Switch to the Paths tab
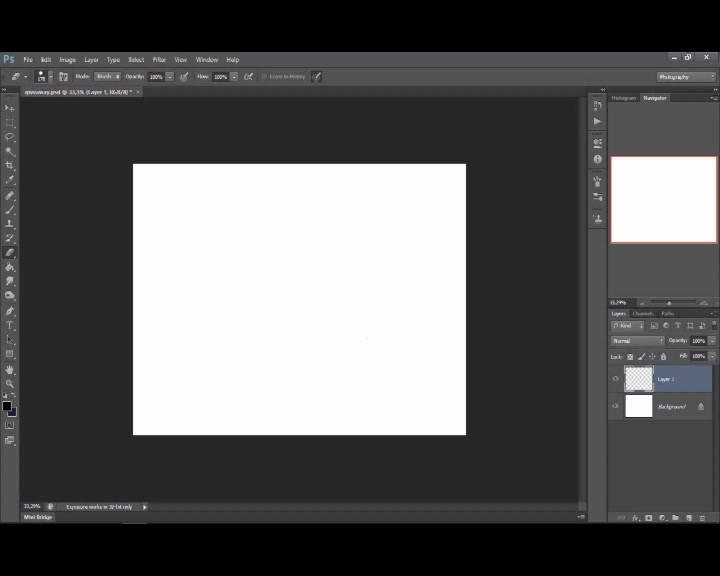This screenshot has height=576, width=720. click(668, 314)
